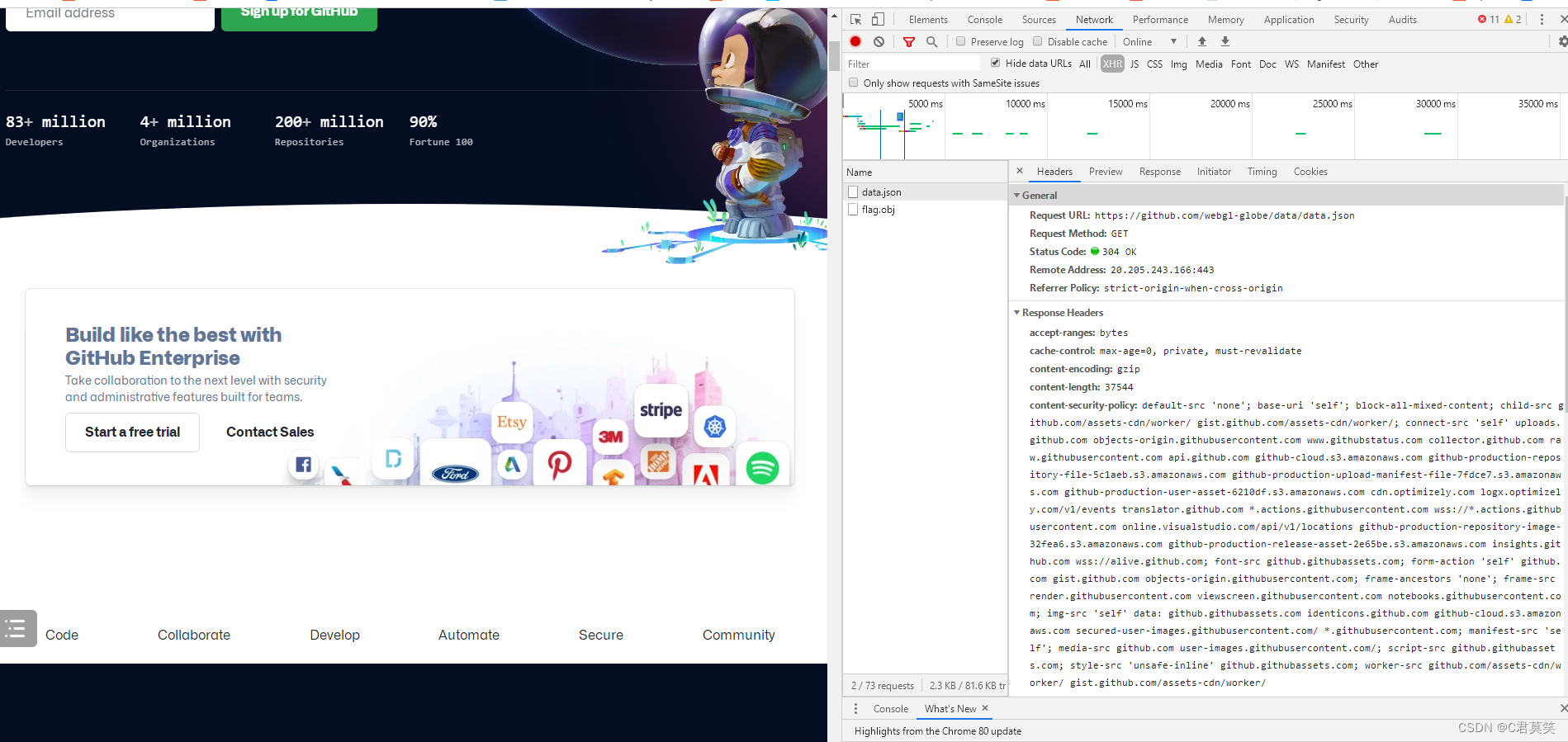Check the data.json request row checkbox
The height and width of the screenshot is (742, 1568).
(x=853, y=191)
